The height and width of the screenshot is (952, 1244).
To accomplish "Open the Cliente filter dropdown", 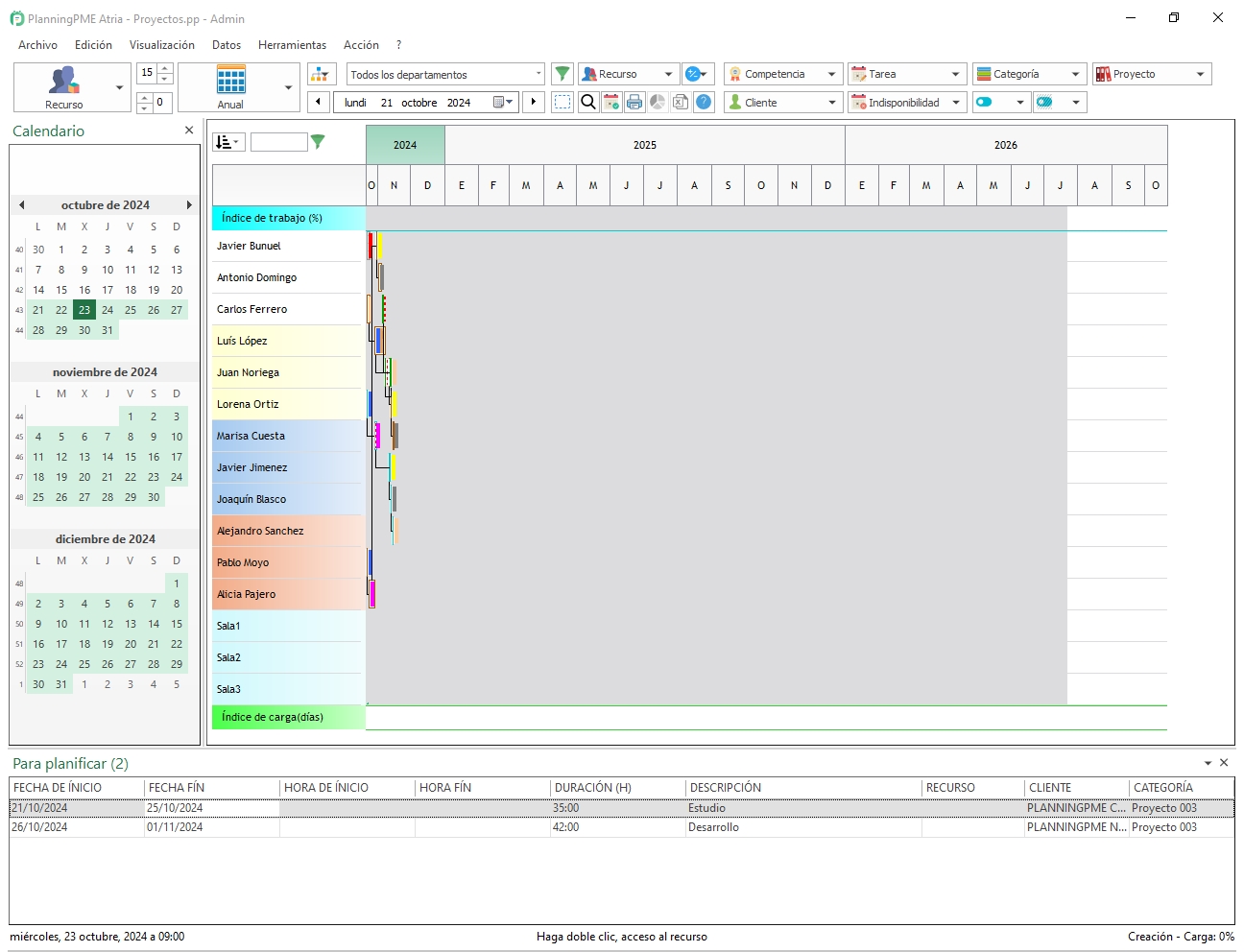I will (783, 102).
